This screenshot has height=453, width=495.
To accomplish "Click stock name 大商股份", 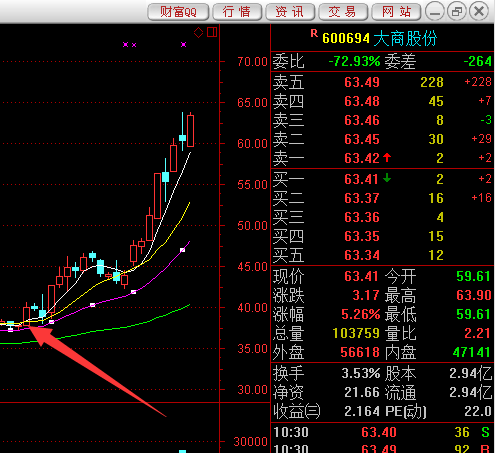I will (x=405, y=39).
